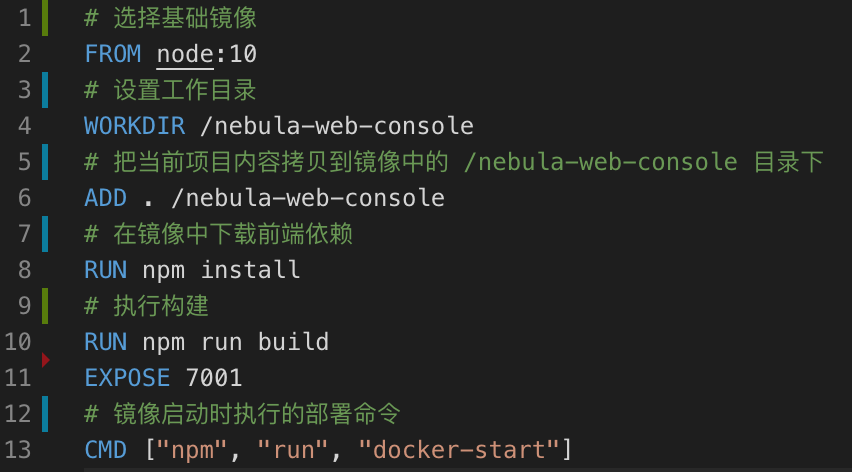The width and height of the screenshot is (852, 472).
Task: Click the blue modified bar beside line 5
Action: click(x=45, y=162)
